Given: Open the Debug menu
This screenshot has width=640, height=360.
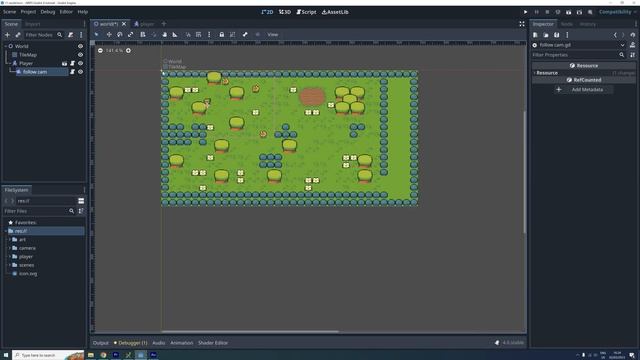Looking at the screenshot, I should tap(48, 12).
